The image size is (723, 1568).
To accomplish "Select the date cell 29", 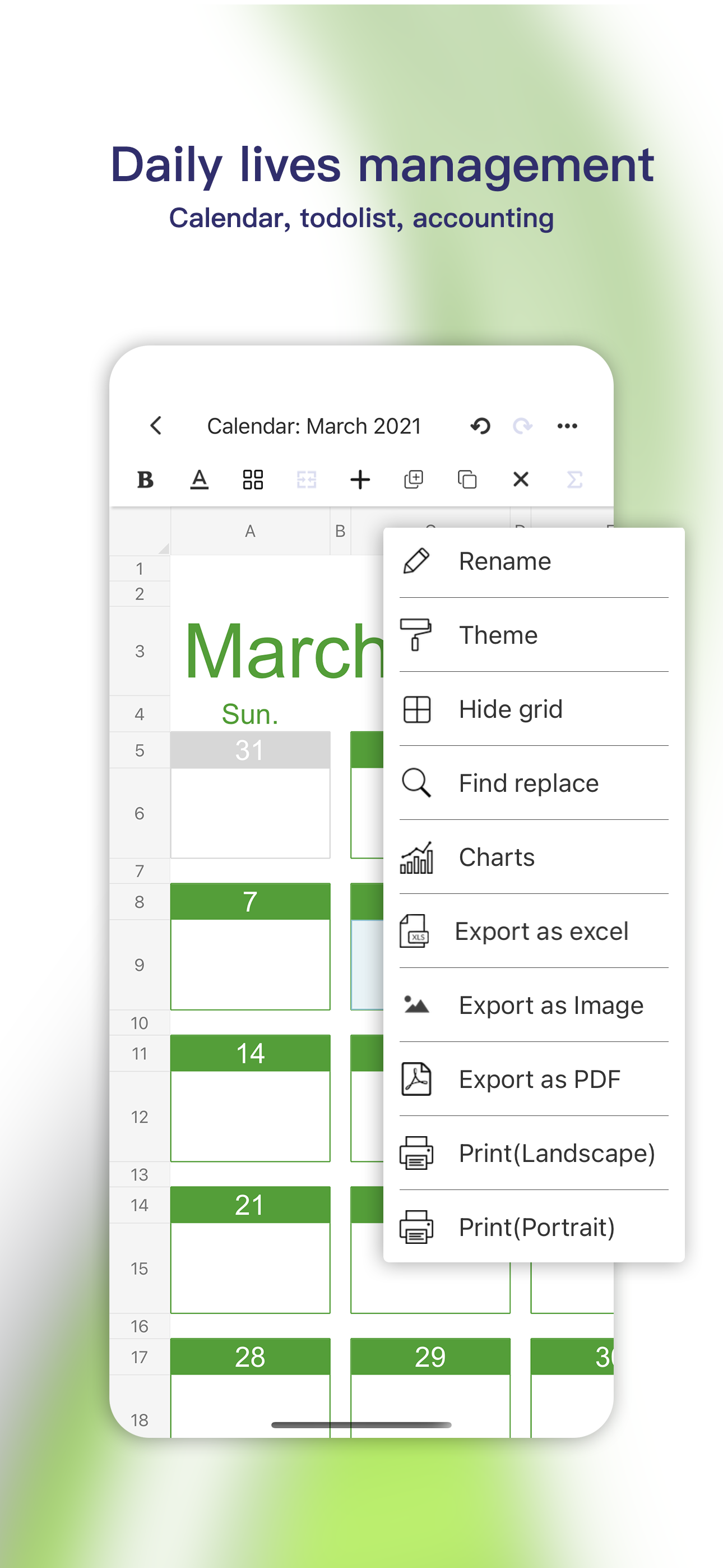I will pos(430,1356).
